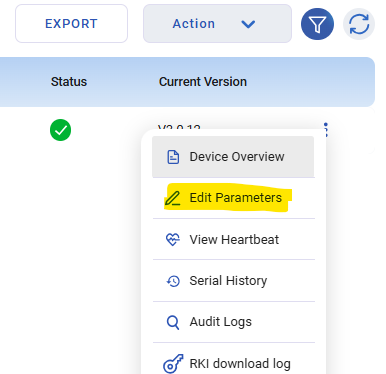Image resolution: width=386 pixels, height=374 pixels.
Task: Click the RKI download log key icon
Action: [x=173, y=363]
